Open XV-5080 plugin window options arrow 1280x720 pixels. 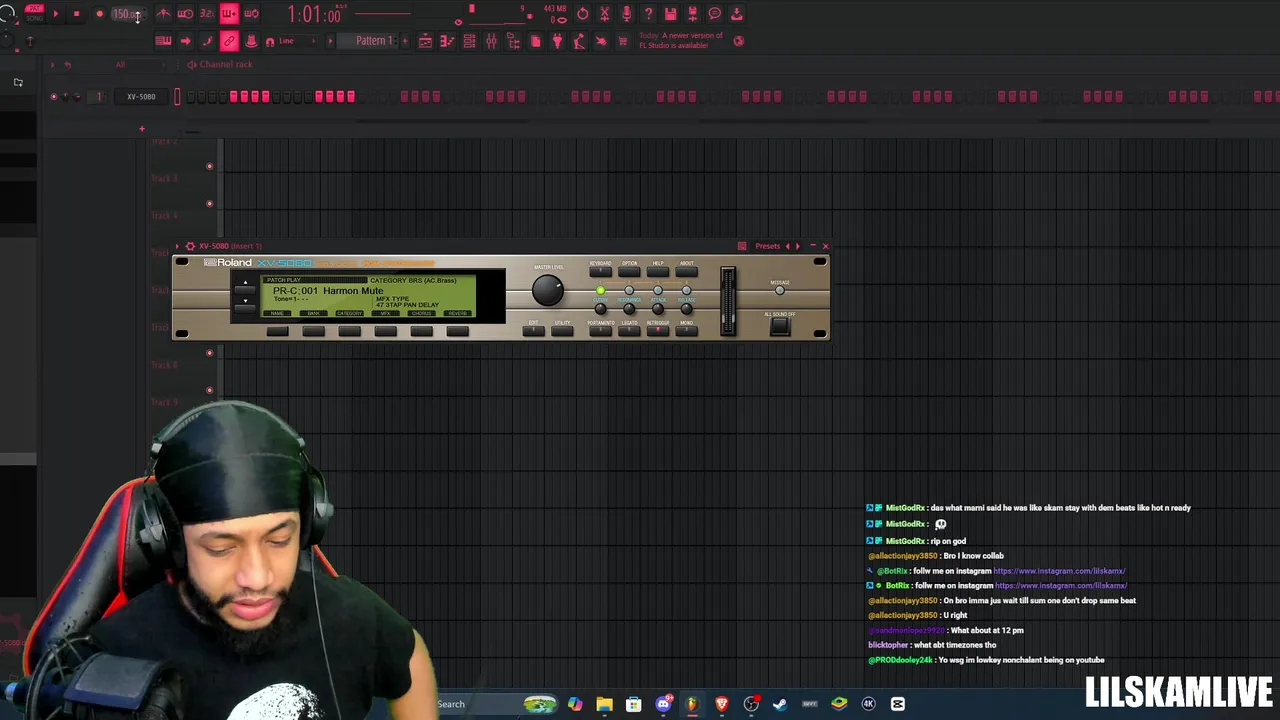click(177, 246)
